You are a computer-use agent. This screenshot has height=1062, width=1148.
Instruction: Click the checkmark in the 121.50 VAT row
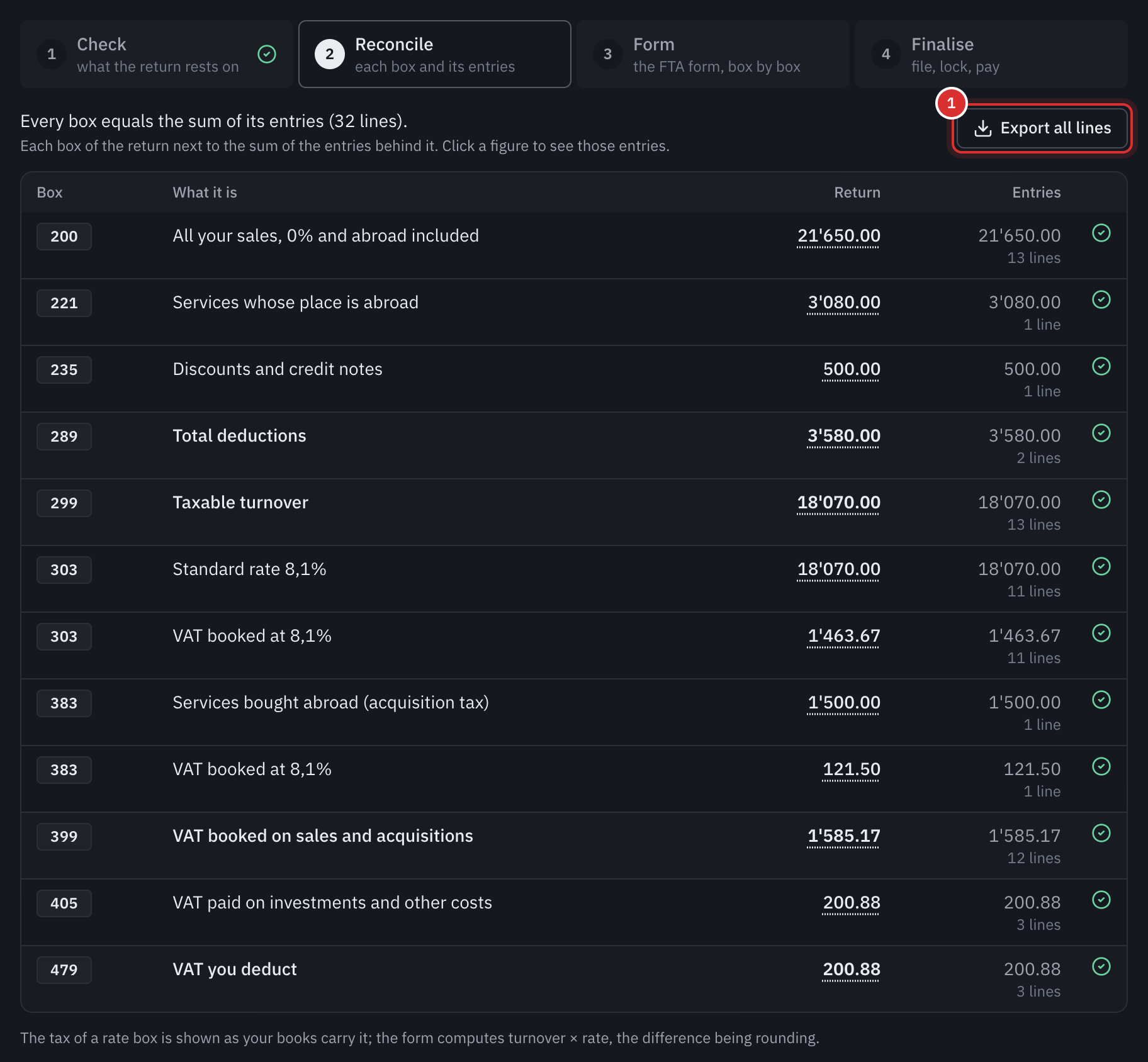click(1101, 766)
